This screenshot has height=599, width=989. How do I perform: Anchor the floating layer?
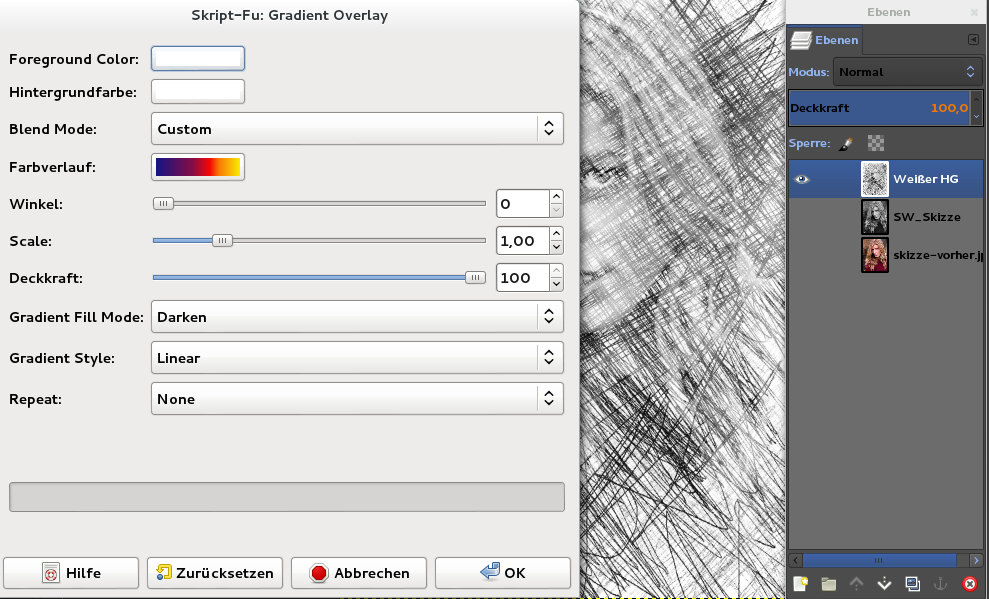pyautogui.click(x=940, y=584)
